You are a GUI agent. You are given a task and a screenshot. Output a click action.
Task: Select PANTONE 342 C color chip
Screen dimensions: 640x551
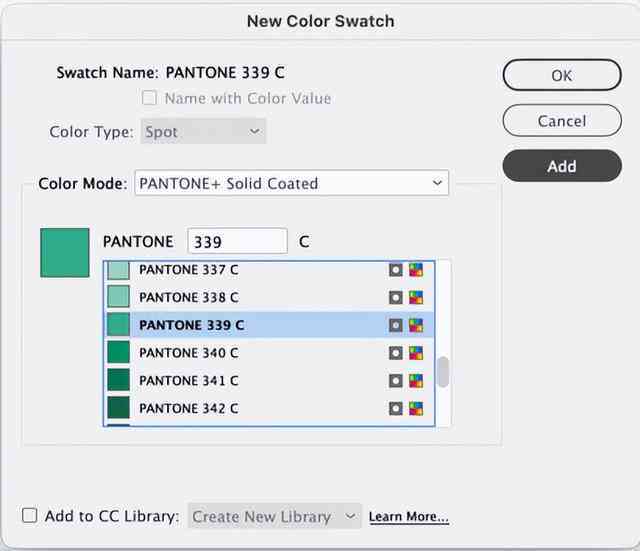(118, 407)
